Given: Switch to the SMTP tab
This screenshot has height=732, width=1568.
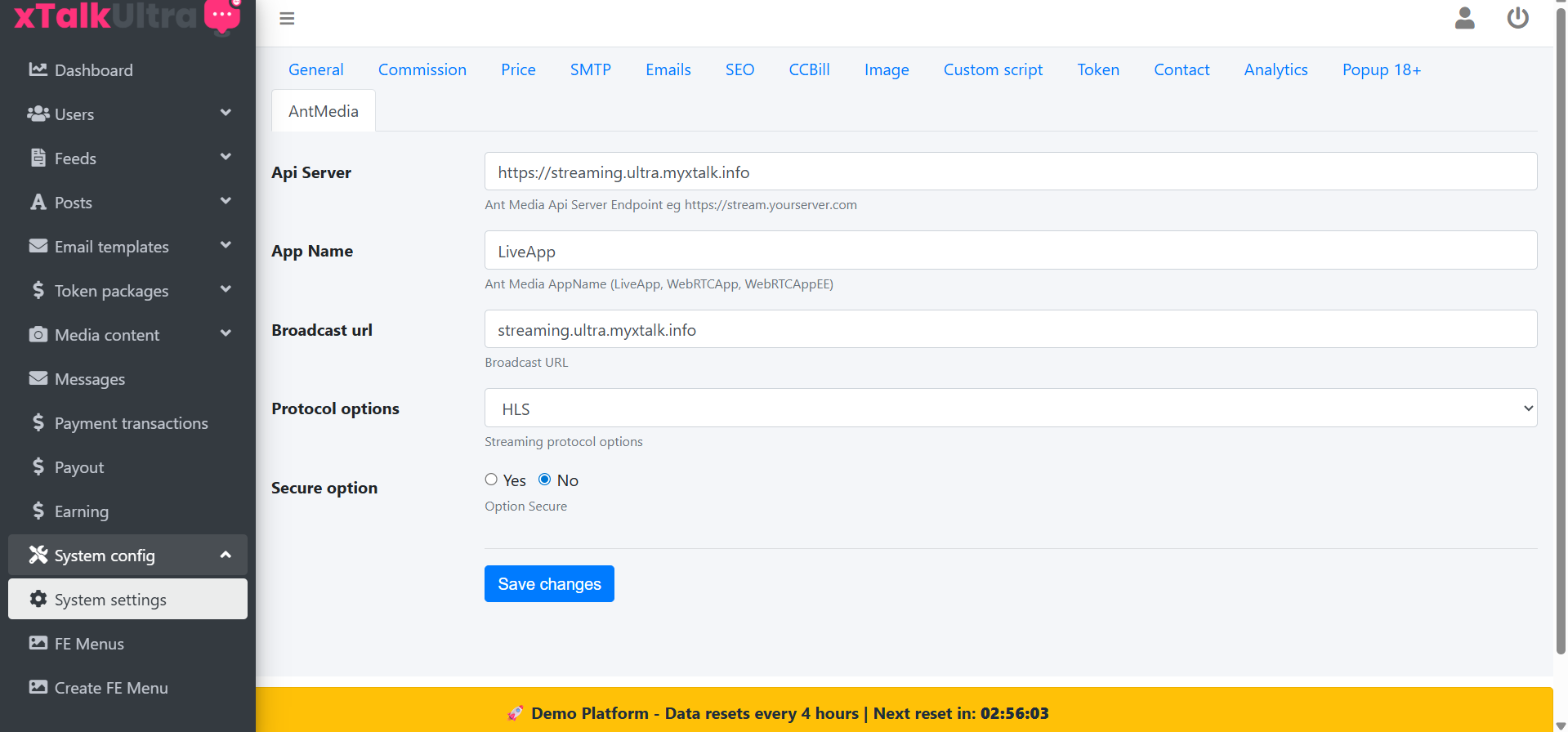Looking at the screenshot, I should tap(590, 69).
